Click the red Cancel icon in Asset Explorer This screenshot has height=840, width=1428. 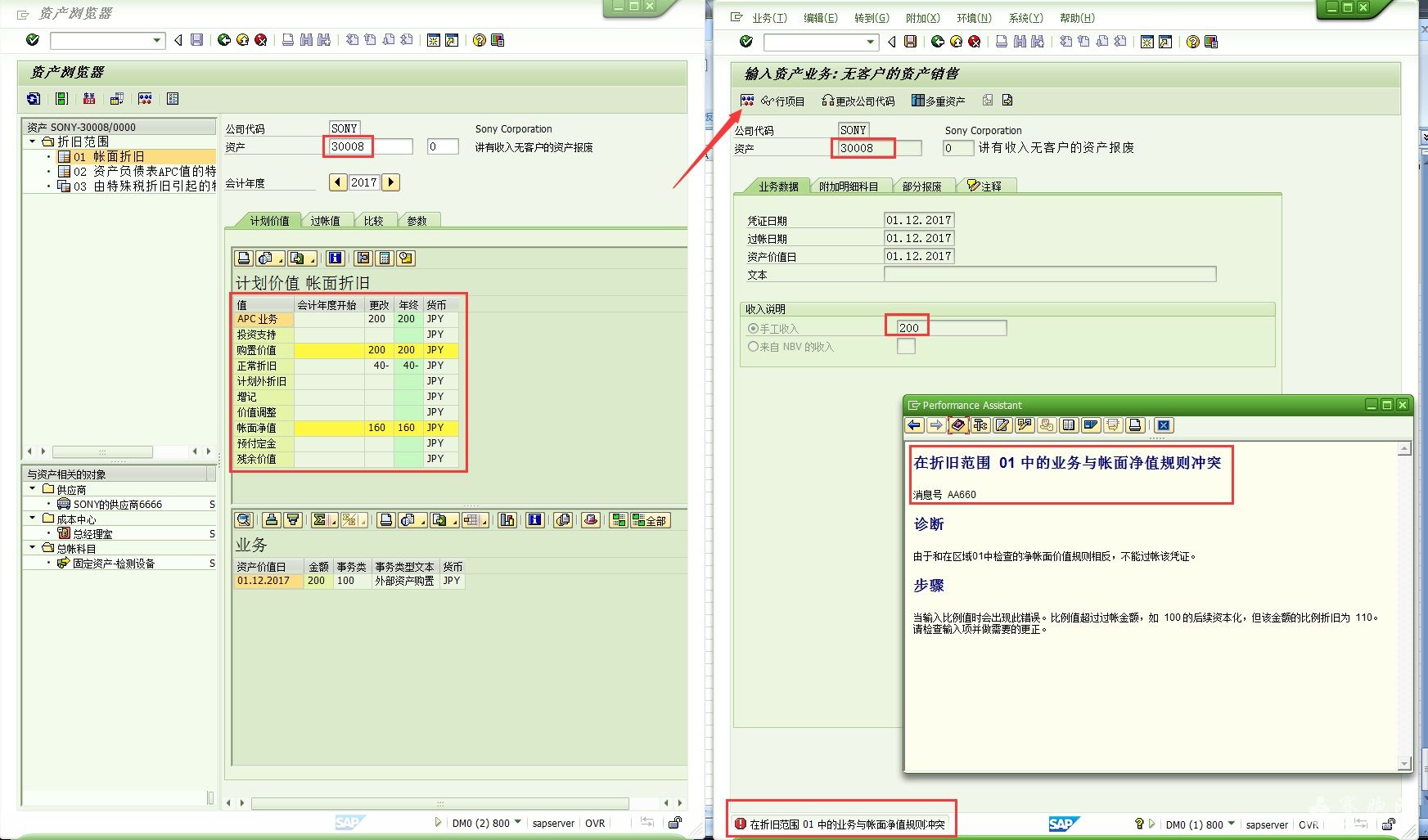pos(261,40)
